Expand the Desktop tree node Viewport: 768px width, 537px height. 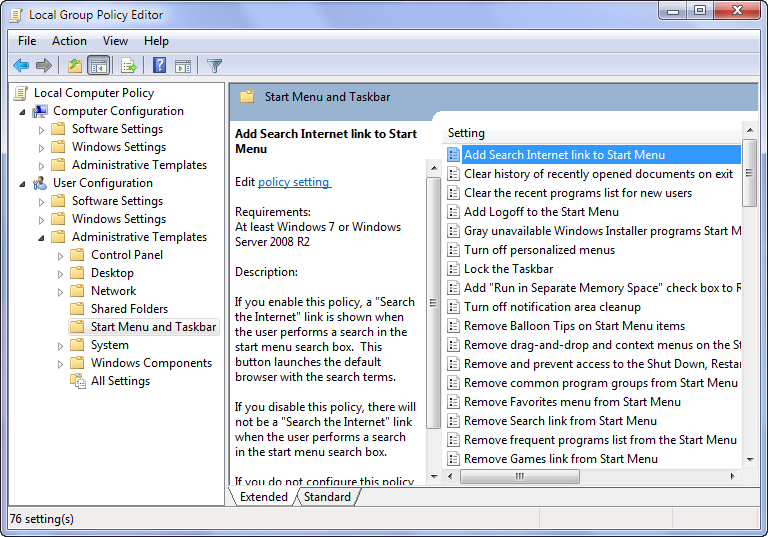point(60,274)
